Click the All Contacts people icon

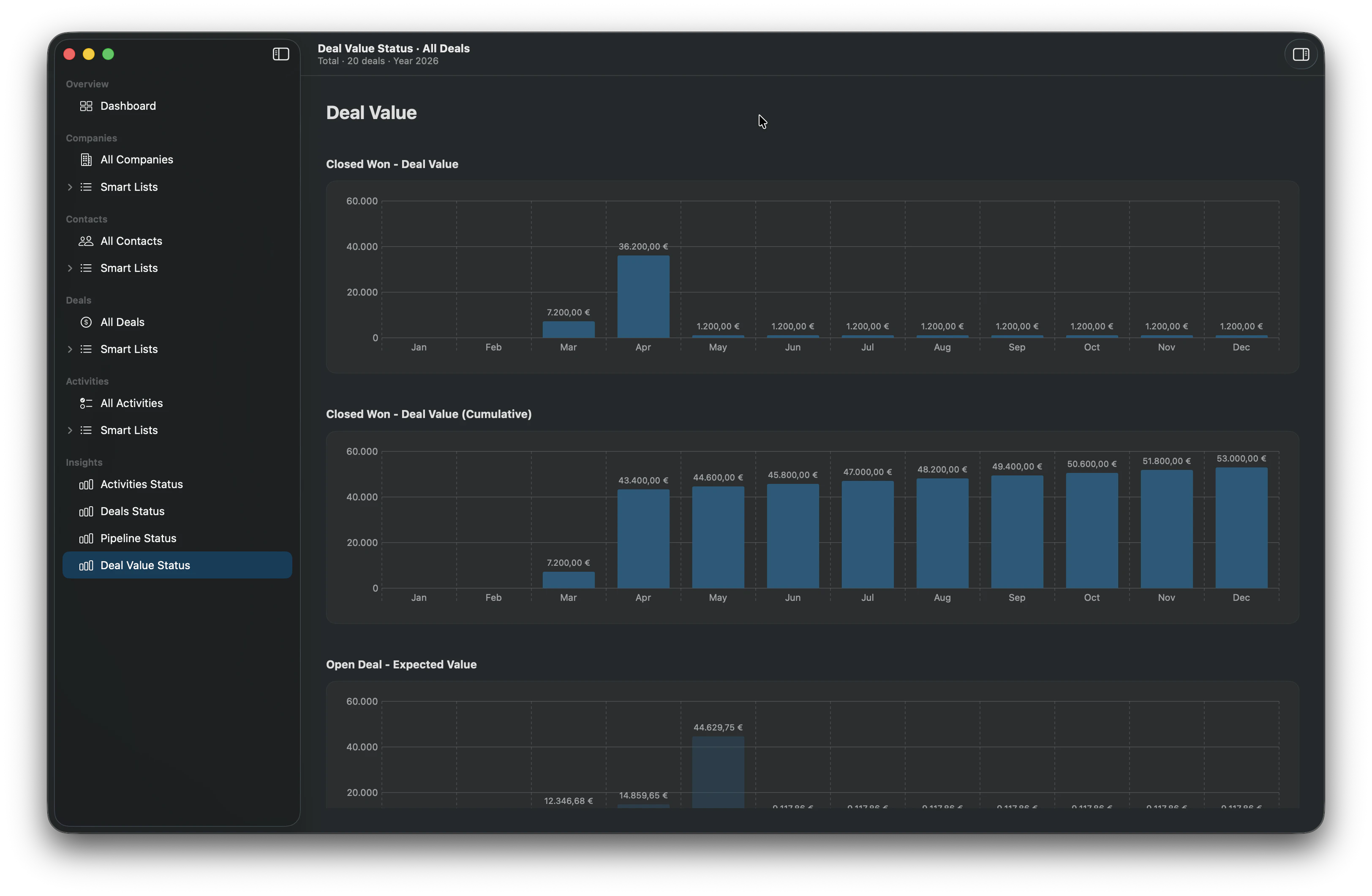(x=86, y=241)
